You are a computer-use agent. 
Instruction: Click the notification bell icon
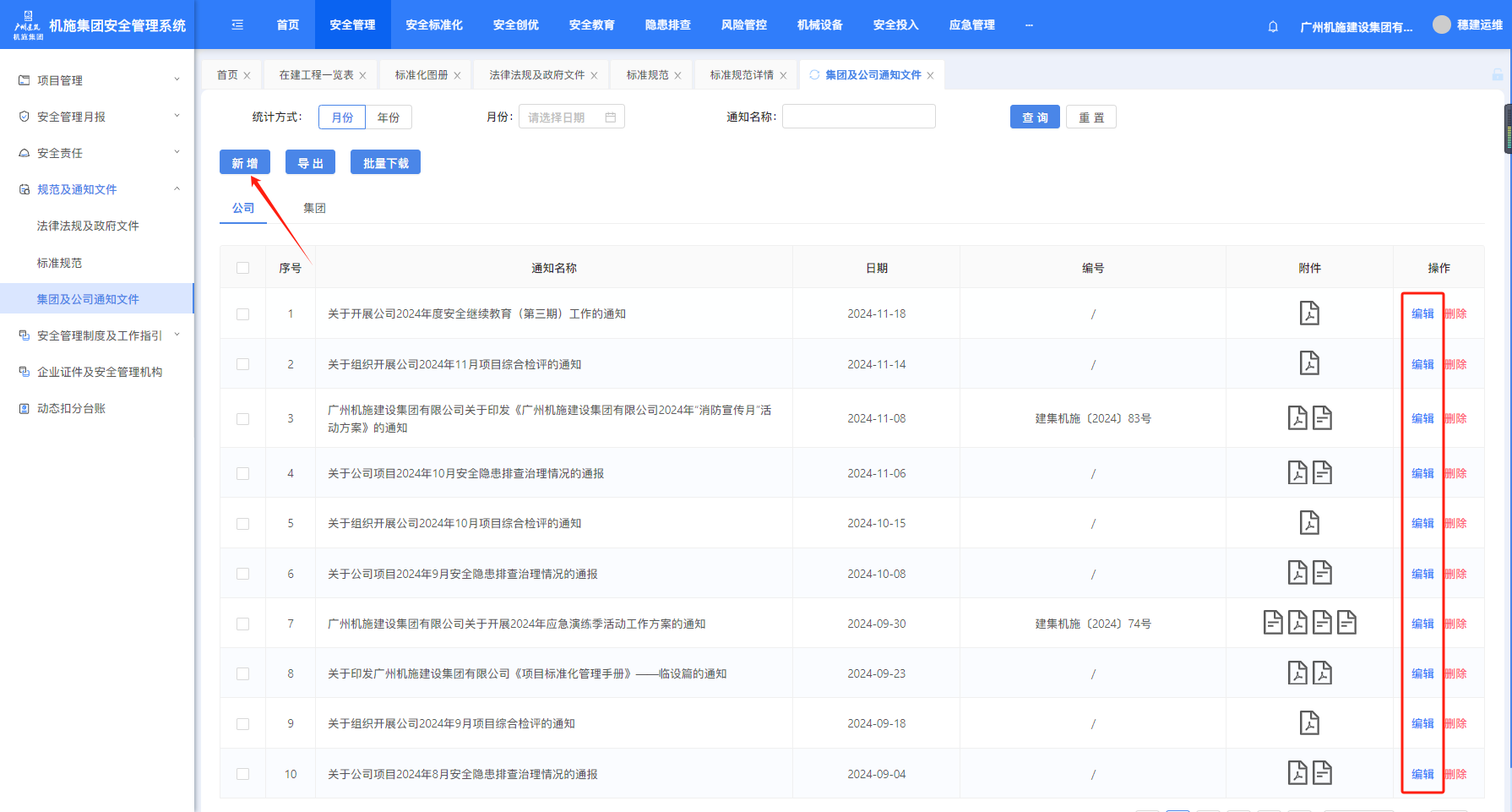1273,26
